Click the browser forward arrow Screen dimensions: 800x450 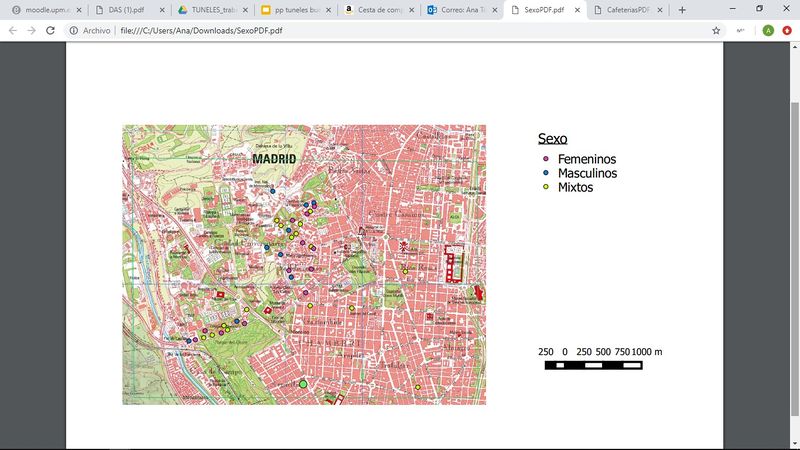tap(32, 31)
